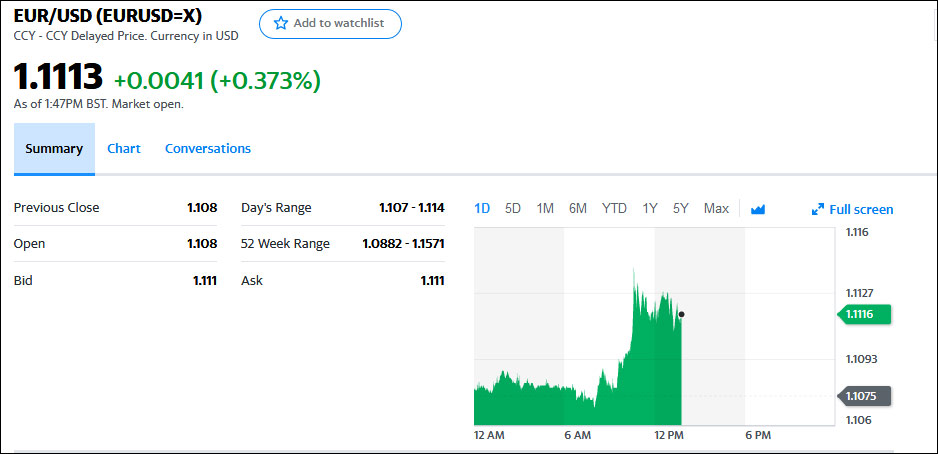938x454 pixels.
Task: Open the Conversations tab
Action: [x=208, y=148]
